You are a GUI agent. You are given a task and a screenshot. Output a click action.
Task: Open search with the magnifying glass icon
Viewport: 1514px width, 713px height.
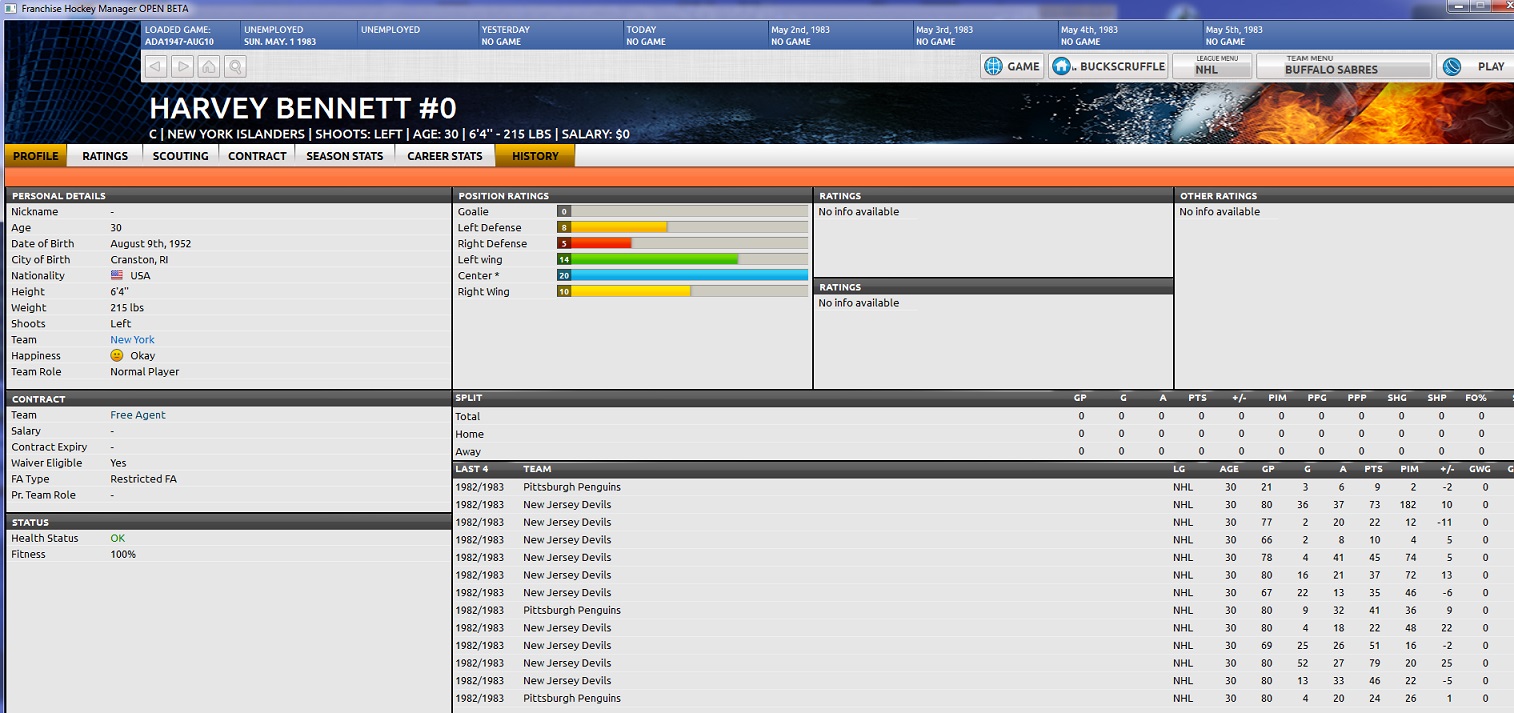tap(235, 67)
